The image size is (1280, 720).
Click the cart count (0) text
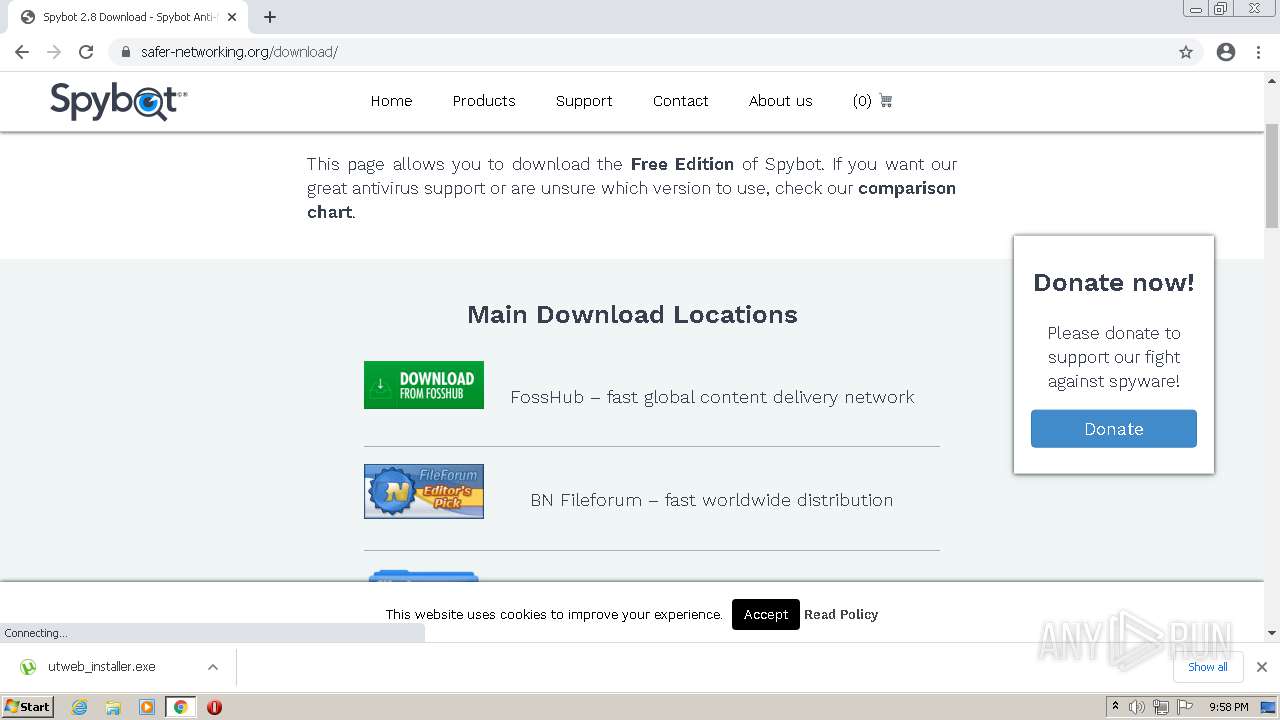point(862,101)
